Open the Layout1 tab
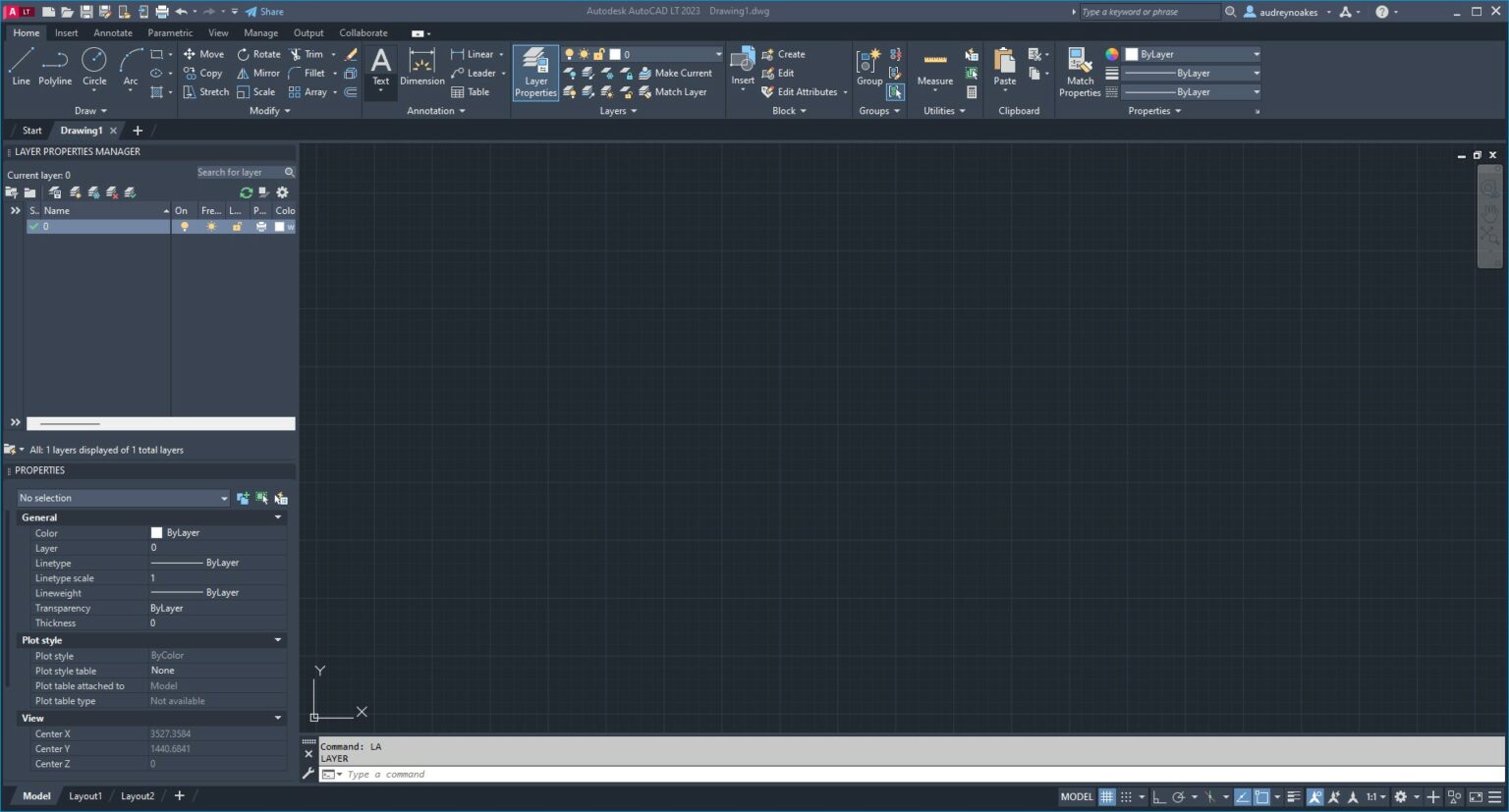Screen dimensions: 1509x812 click(x=85, y=795)
